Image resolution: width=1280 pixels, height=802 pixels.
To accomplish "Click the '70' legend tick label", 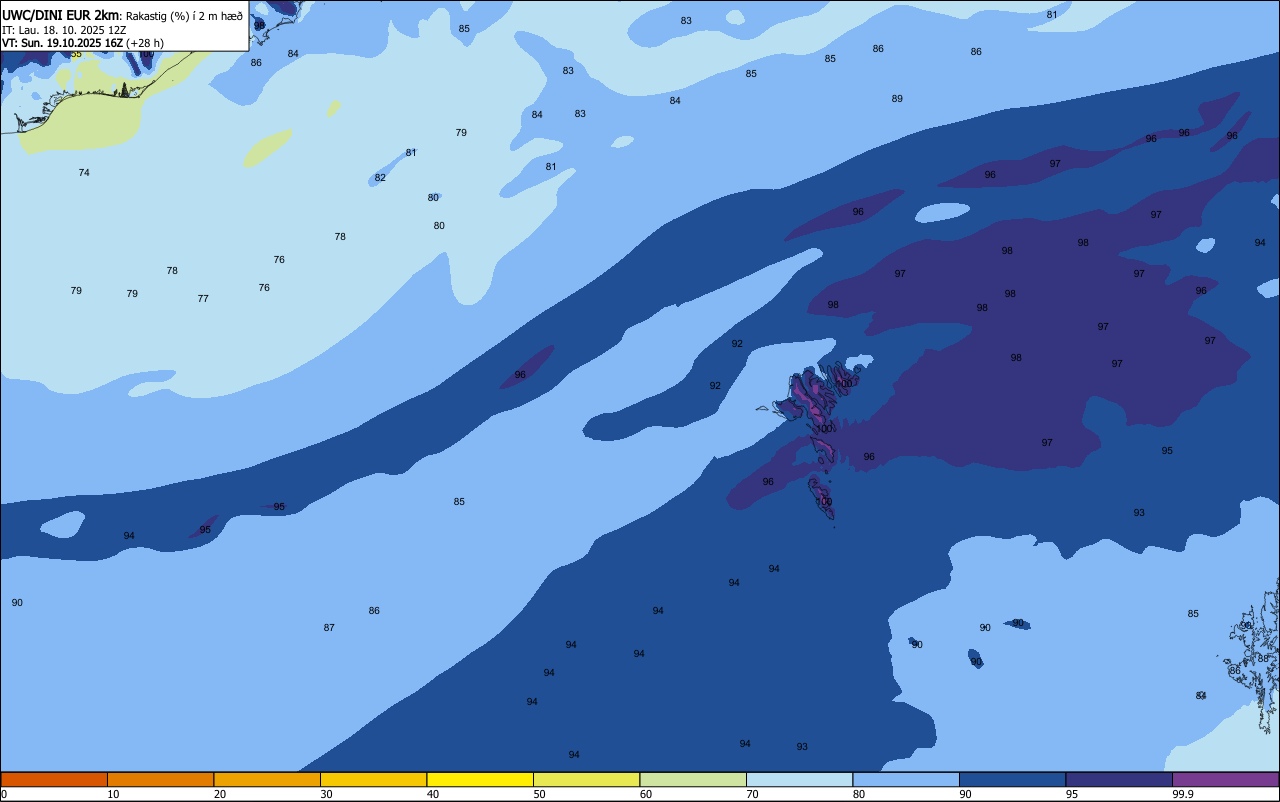I will pyautogui.click(x=752, y=794).
